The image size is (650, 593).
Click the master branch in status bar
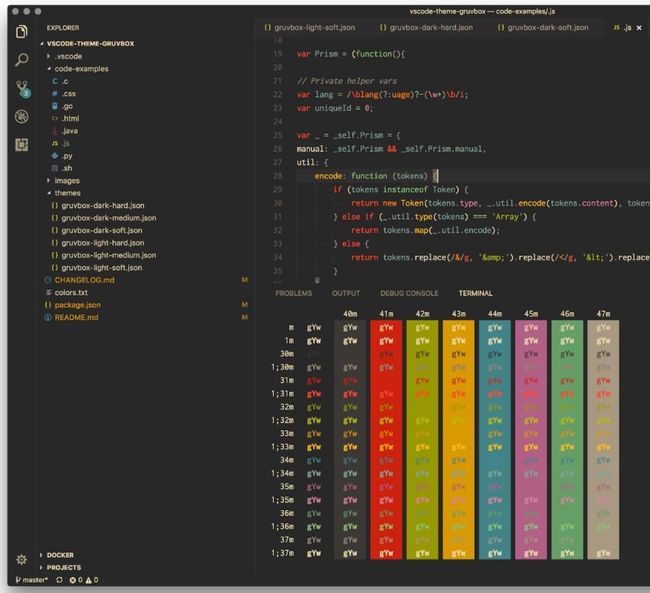32,580
